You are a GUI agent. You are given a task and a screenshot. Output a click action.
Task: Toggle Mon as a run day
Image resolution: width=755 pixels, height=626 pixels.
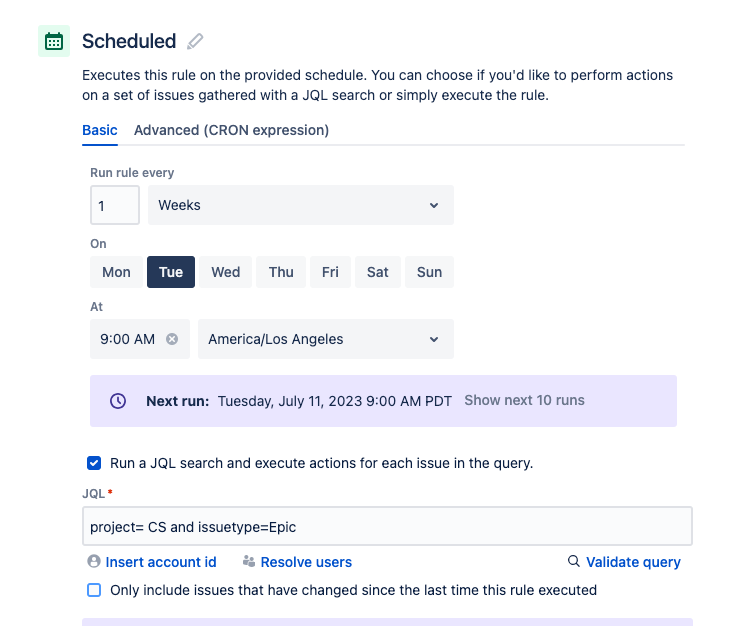point(116,272)
